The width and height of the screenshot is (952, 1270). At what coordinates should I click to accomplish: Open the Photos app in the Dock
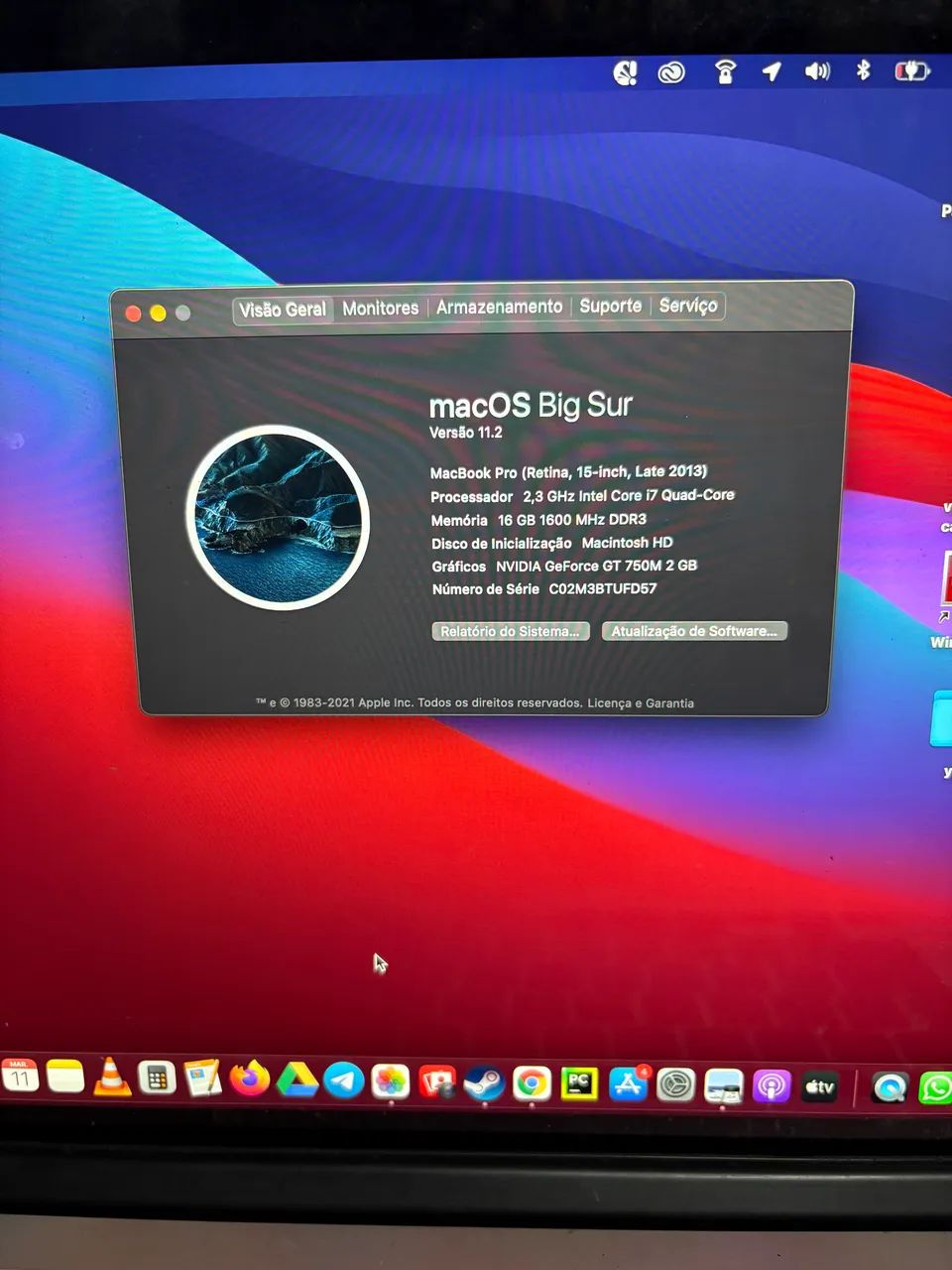tap(391, 1081)
